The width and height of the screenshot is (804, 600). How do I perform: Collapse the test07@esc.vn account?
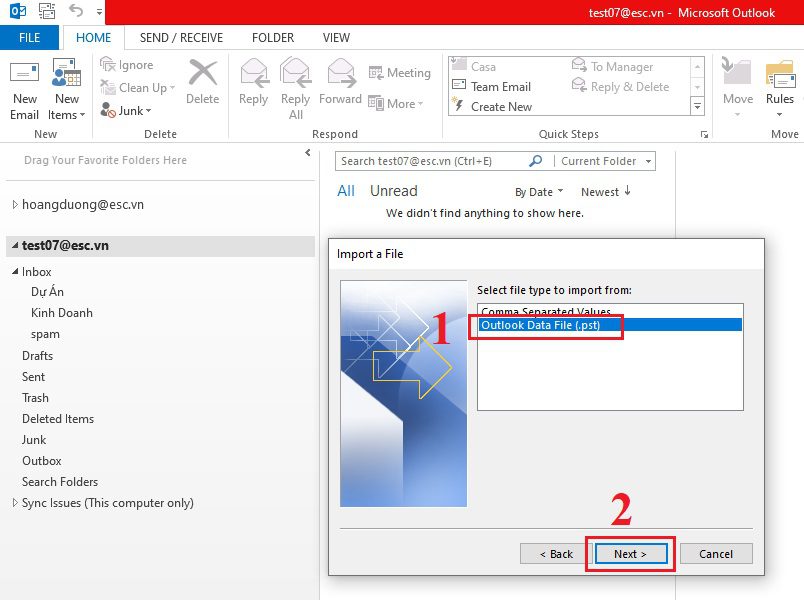pos(15,245)
